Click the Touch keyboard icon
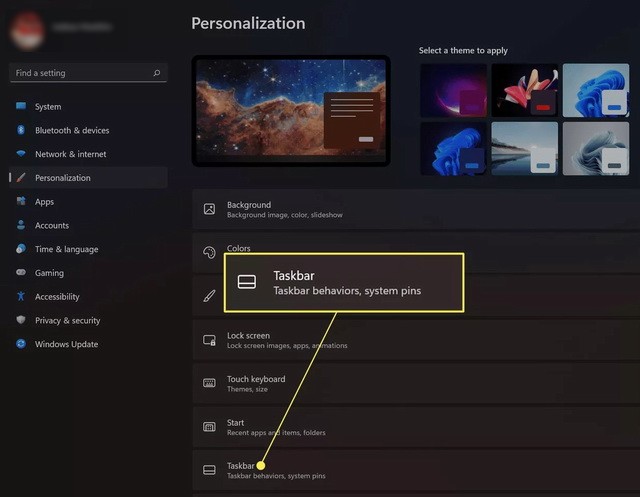This screenshot has width=640, height=497. click(x=209, y=383)
